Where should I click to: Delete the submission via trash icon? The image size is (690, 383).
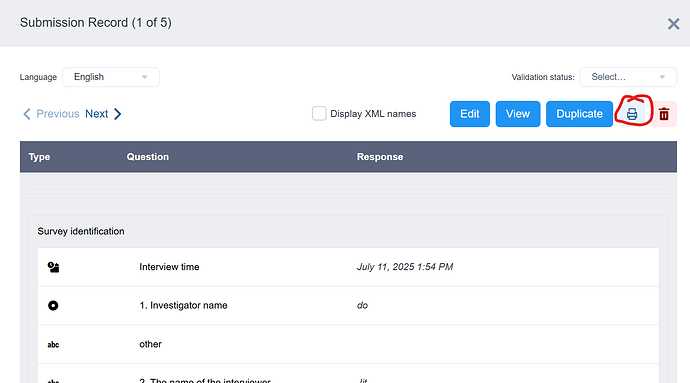664,114
